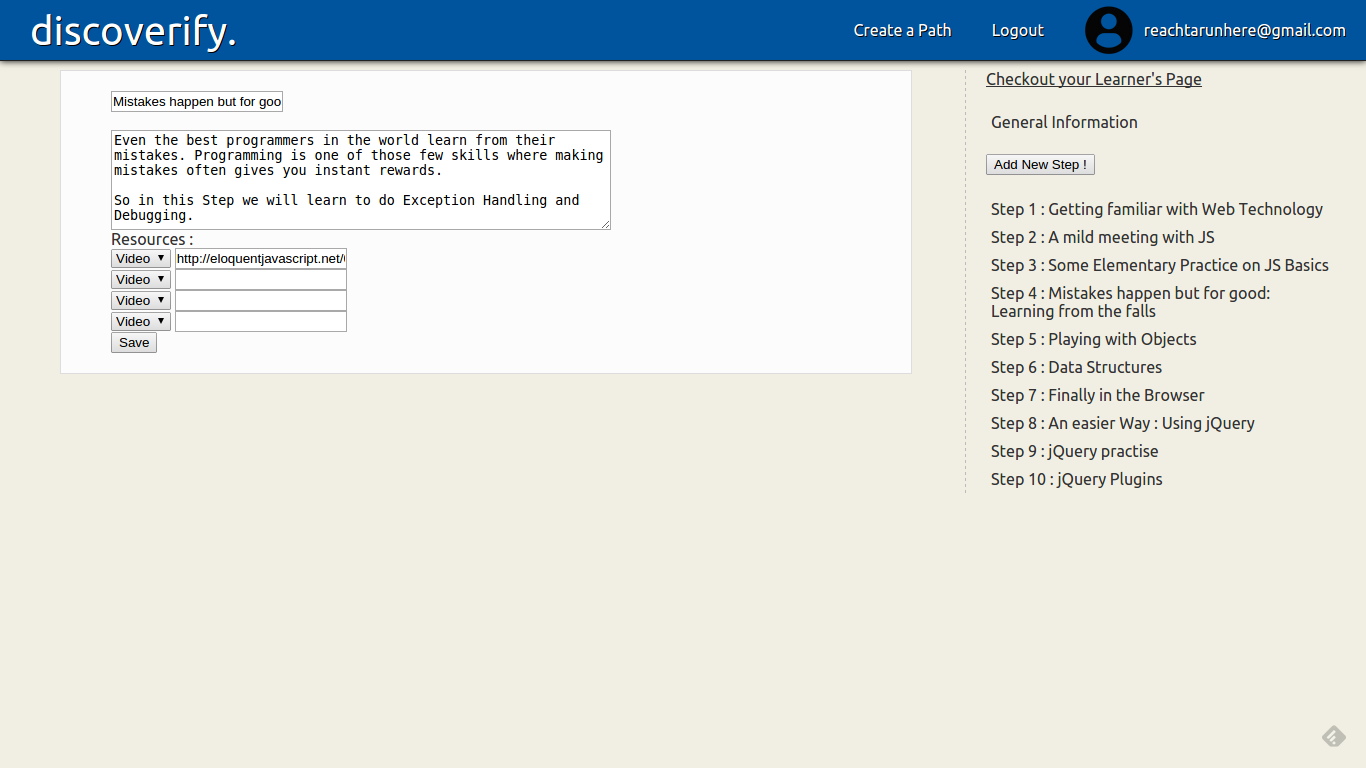Open Checkout your Learner's Page link

[x=1094, y=79]
